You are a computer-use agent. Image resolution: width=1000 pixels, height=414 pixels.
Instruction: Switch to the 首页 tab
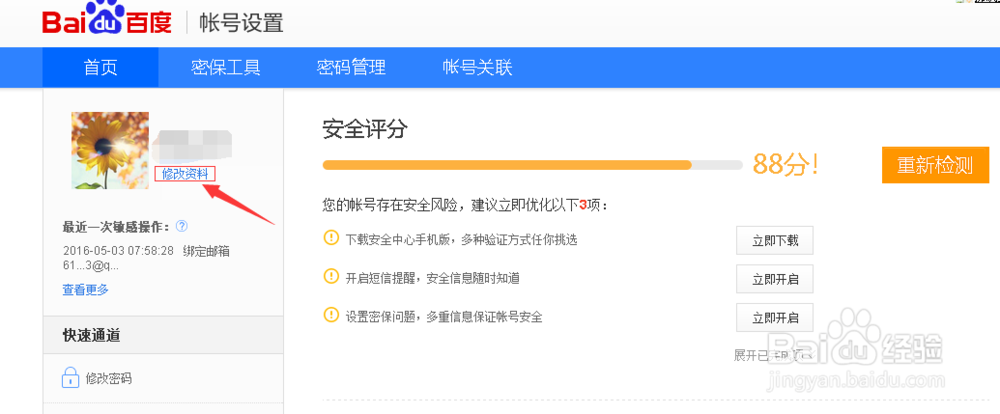(x=100, y=68)
